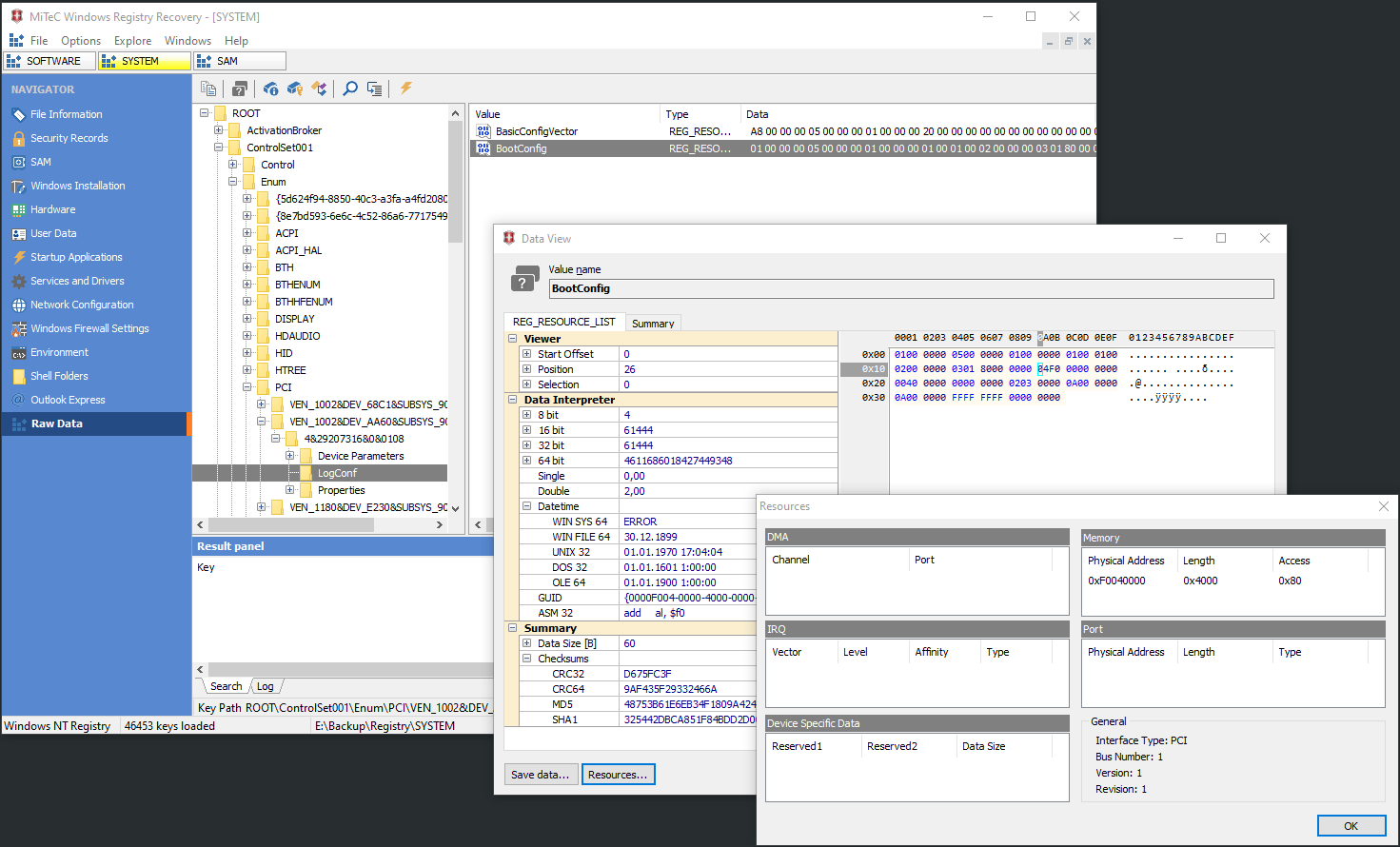
Task: Click the Value name field containing BootConfig
Action: (911, 288)
